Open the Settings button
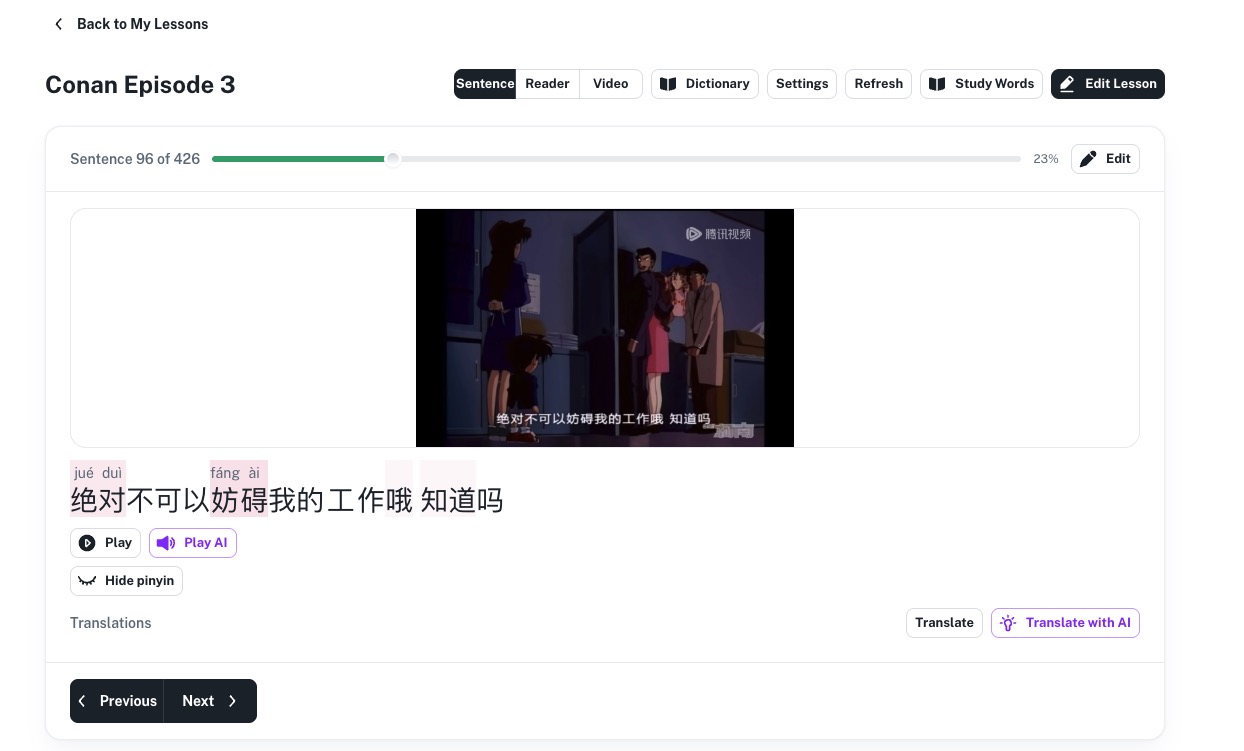Image resolution: width=1244 pixels, height=751 pixels. click(802, 84)
